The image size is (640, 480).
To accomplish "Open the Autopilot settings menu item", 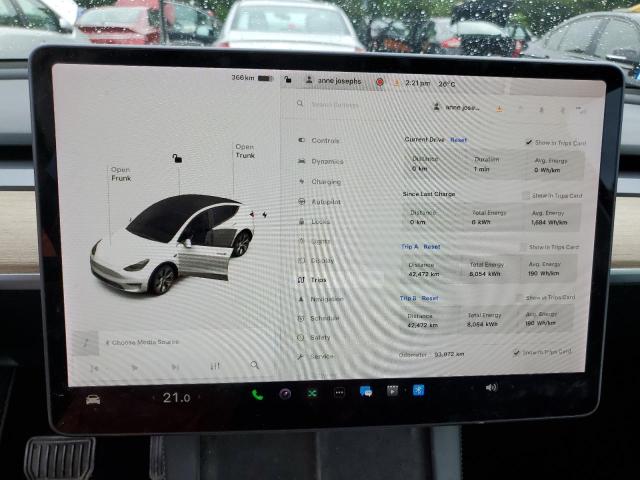I will tap(325, 202).
